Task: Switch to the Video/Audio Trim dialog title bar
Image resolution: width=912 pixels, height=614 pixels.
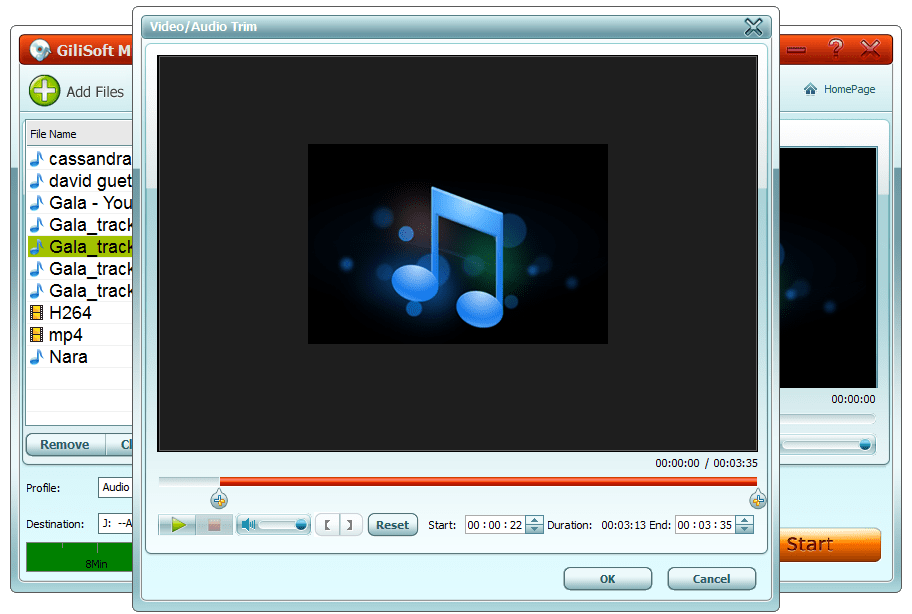Action: [x=450, y=27]
